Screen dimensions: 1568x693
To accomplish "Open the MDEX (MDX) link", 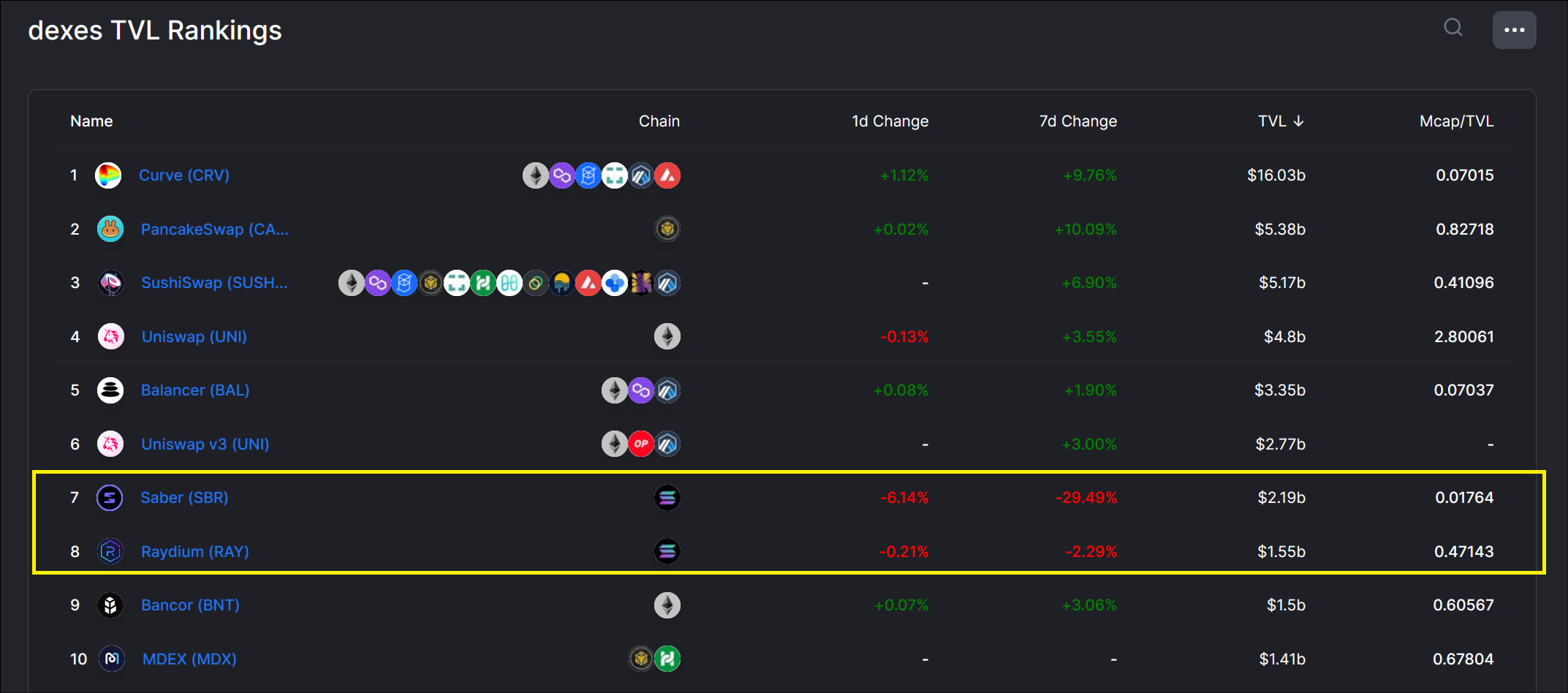I will click(189, 659).
